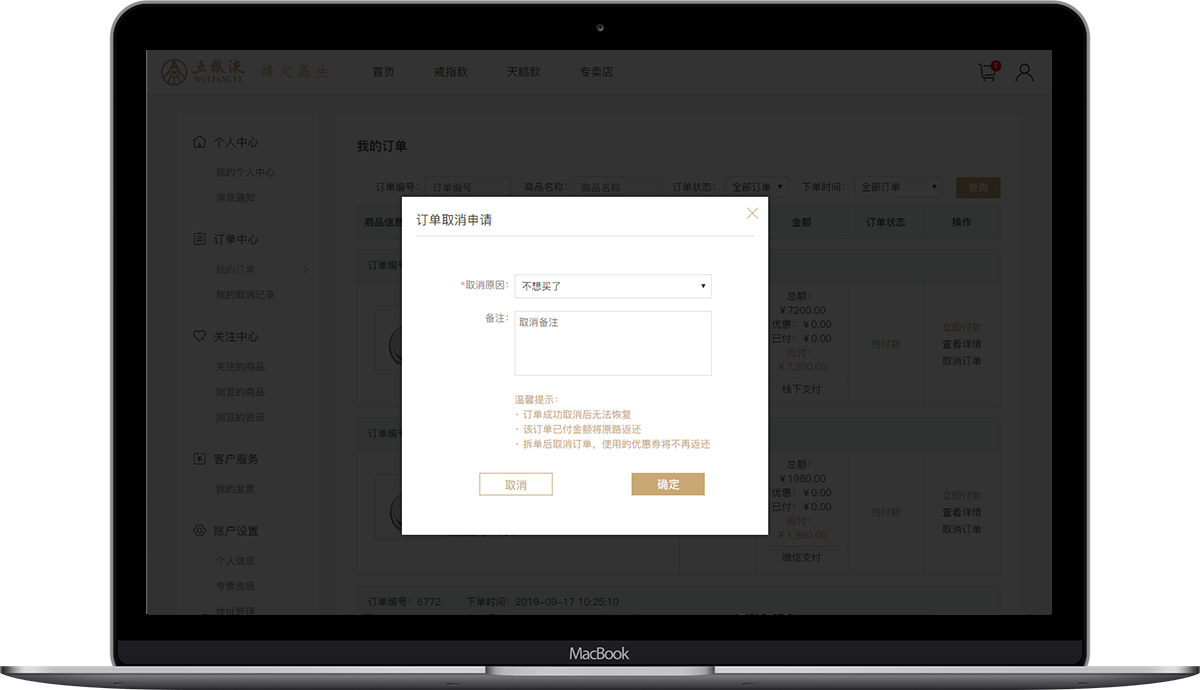Click the 取消 button in dialog
The width and height of the screenshot is (1200, 690).
tap(516, 484)
